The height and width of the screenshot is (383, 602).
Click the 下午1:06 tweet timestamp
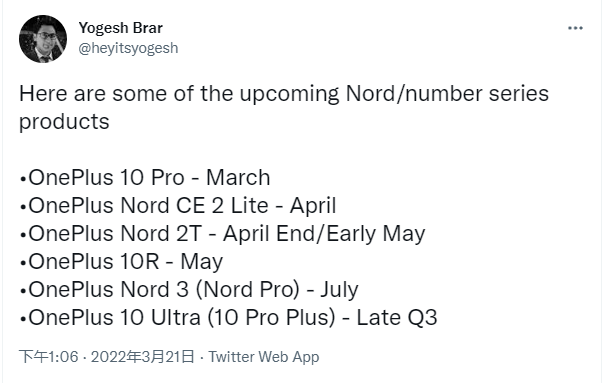(48, 357)
